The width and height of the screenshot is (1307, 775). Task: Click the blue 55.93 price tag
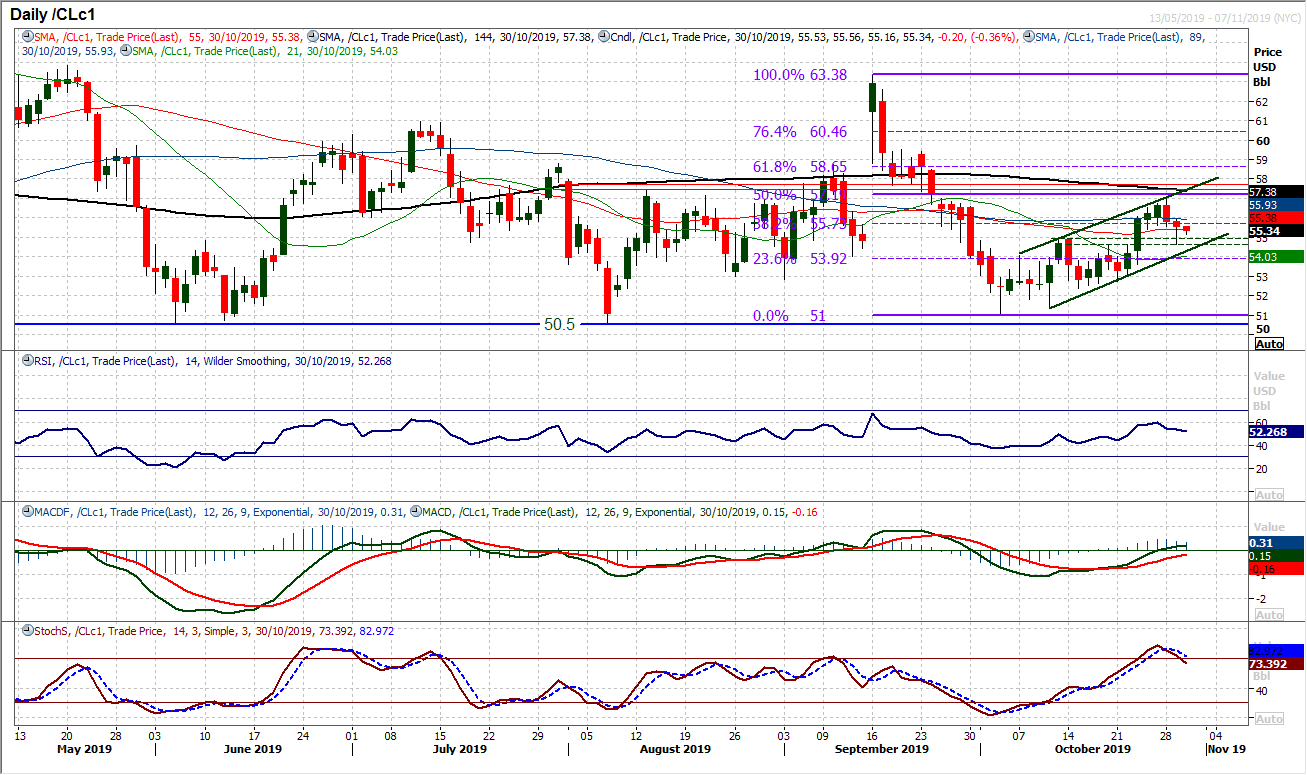(x=1278, y=204)
